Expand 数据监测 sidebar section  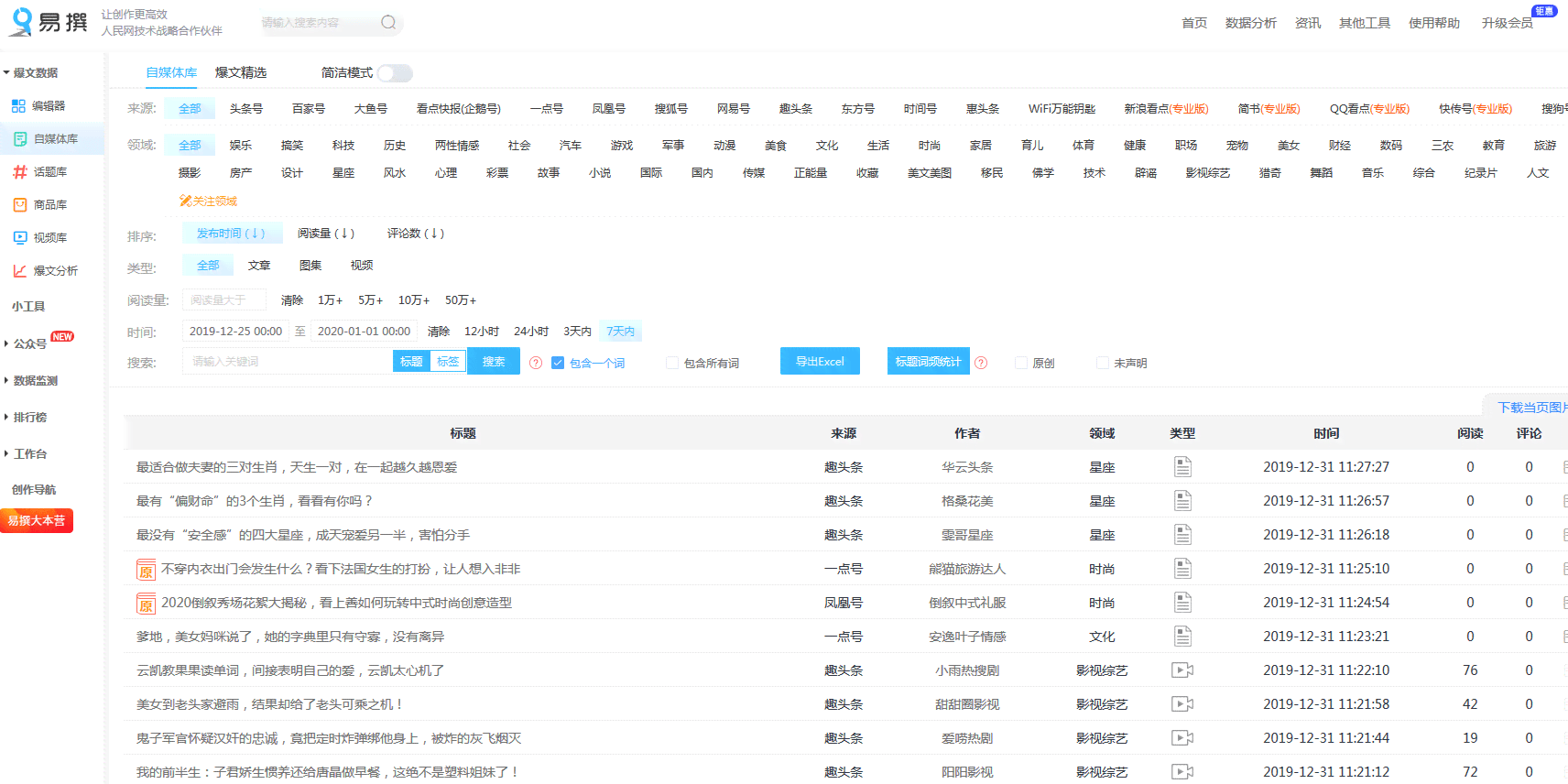[30, 381]
